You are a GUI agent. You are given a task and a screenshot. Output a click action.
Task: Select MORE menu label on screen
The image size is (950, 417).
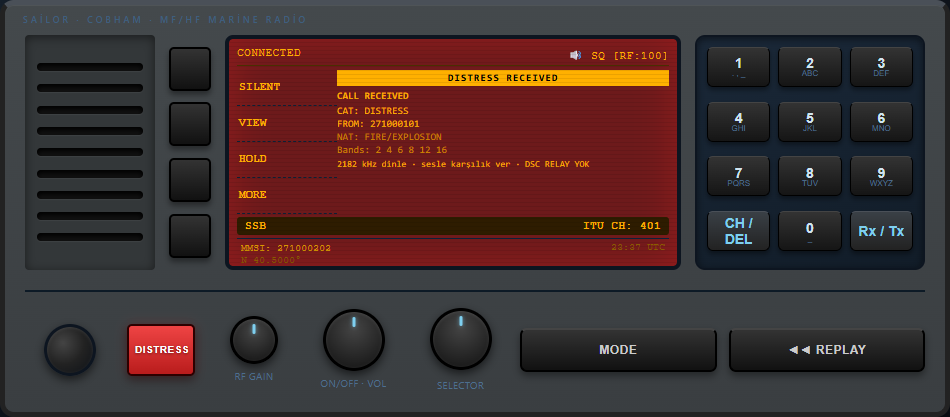(x=253, y=195)
